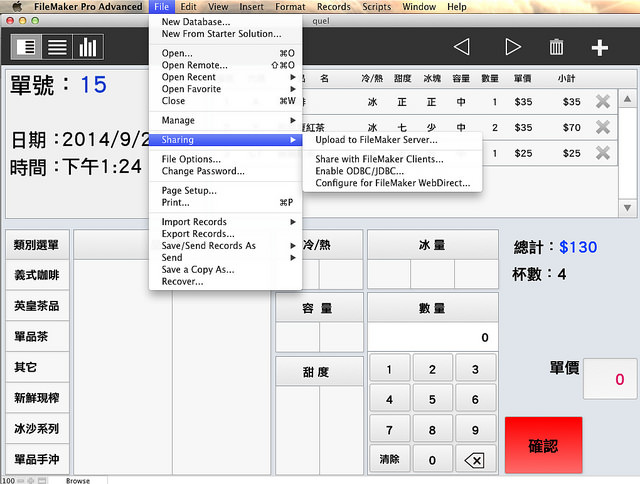Select Change Password menu item
Screen dimensions: 640x484
click(x=225, y=171)
